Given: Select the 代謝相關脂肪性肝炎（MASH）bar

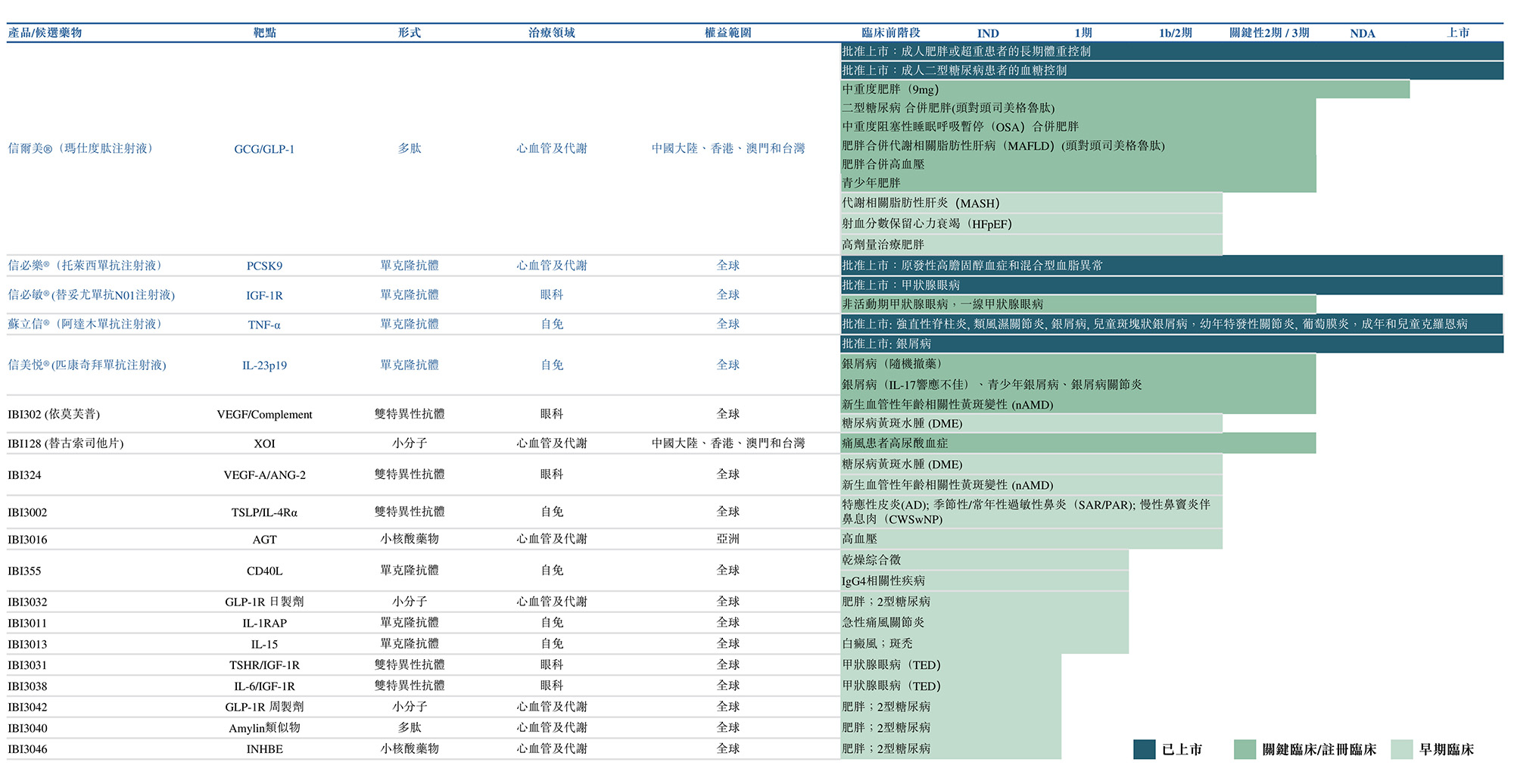Looking at the screenshot, I should (1031, 204).
